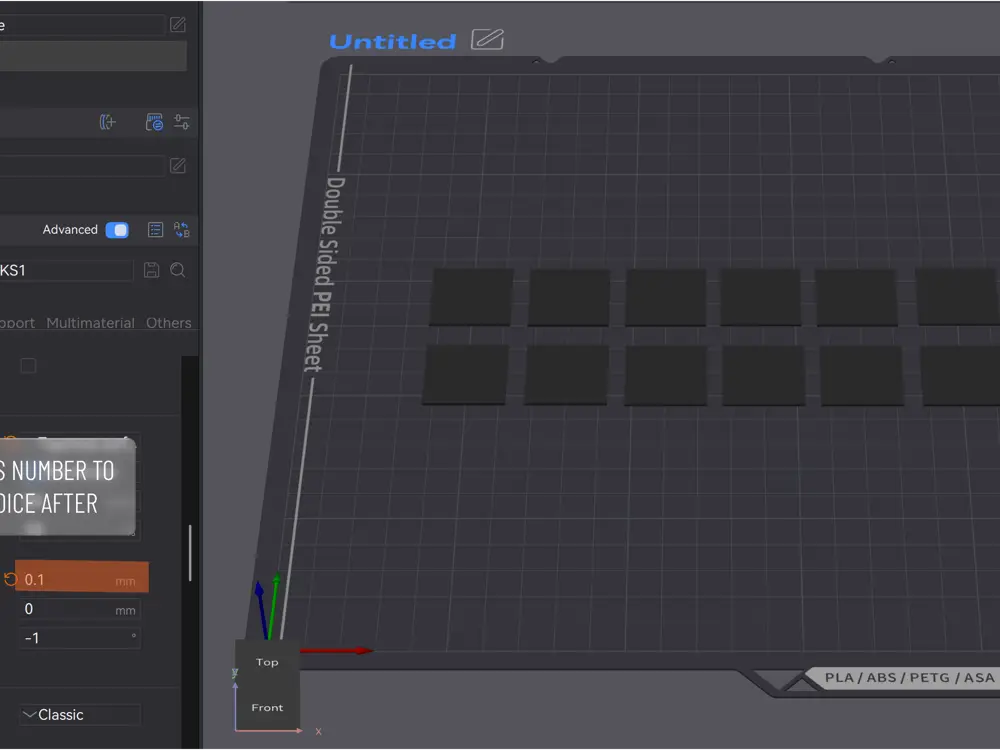Switch to the Multimaterial tab
The height and width of the screenshot is (750, 1000).
tap(91, 323)
